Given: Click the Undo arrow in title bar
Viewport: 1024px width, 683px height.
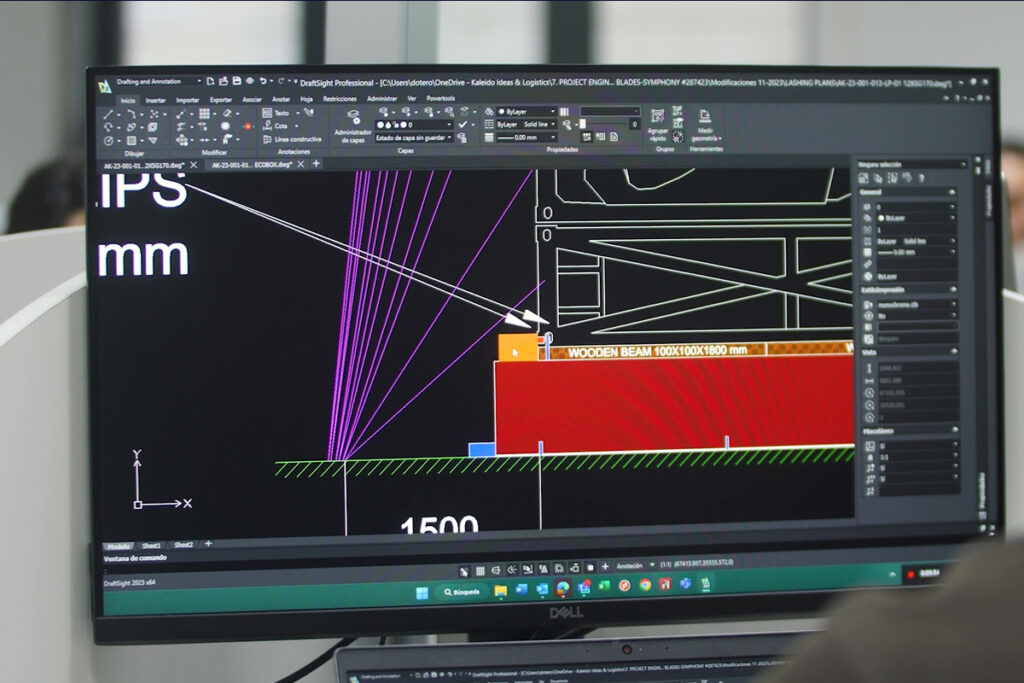Looking at the screenshot, I should coord(263,81).
